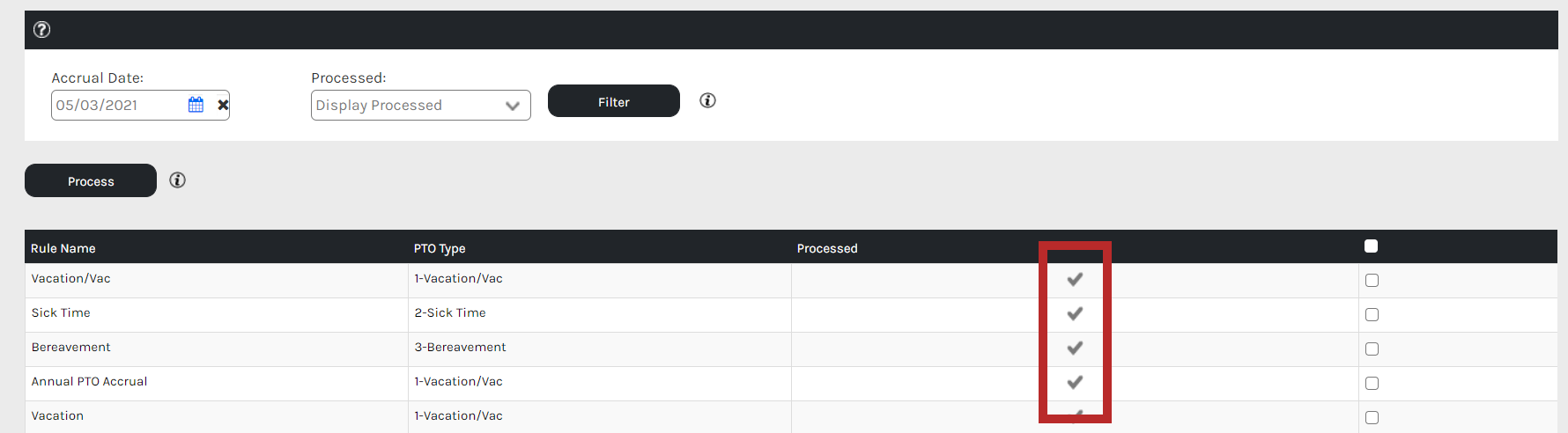The image size is (1568, 433).
Task: Open the help question mark icon
Action: tap(41, 30)
